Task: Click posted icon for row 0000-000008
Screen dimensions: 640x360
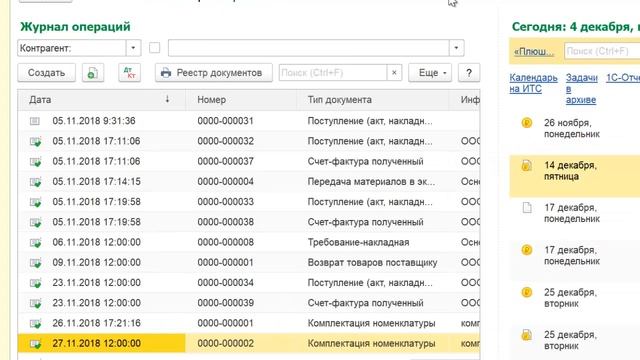Action: pyautogui.click(x=36, y=243)
